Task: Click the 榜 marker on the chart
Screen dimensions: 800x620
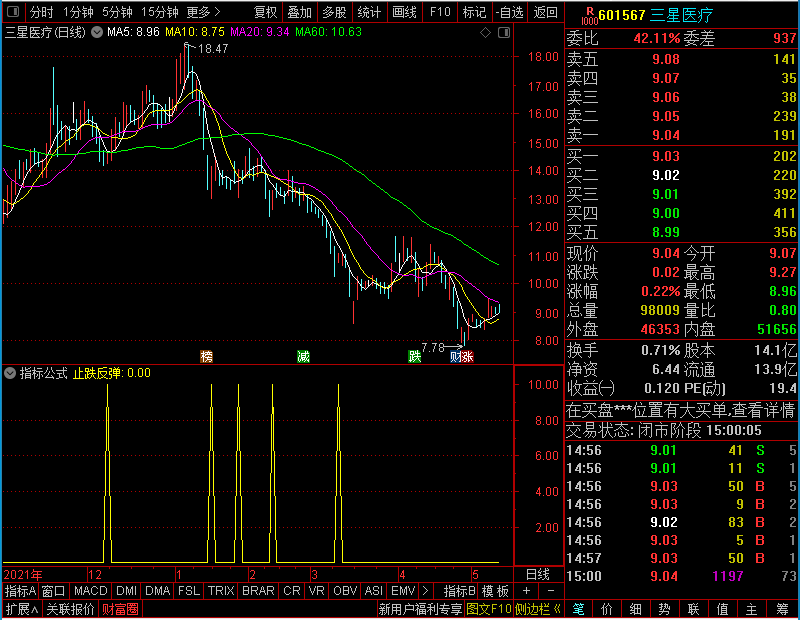Action: [206, 356]
